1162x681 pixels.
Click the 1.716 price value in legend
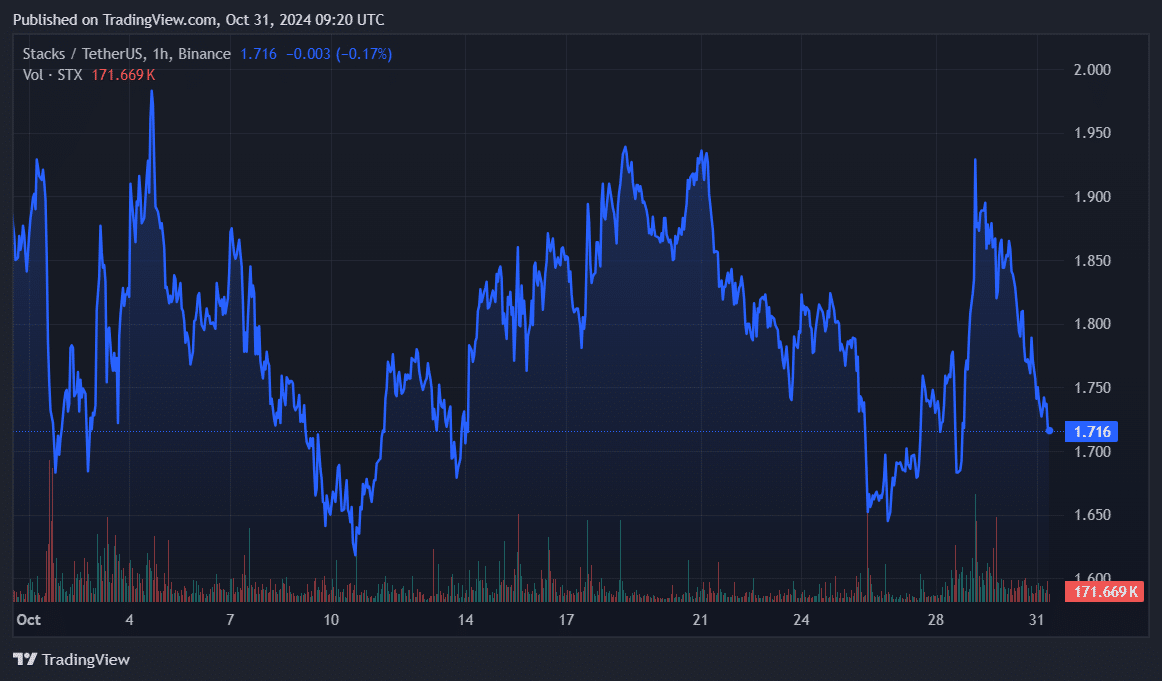(x=258, y=54)
